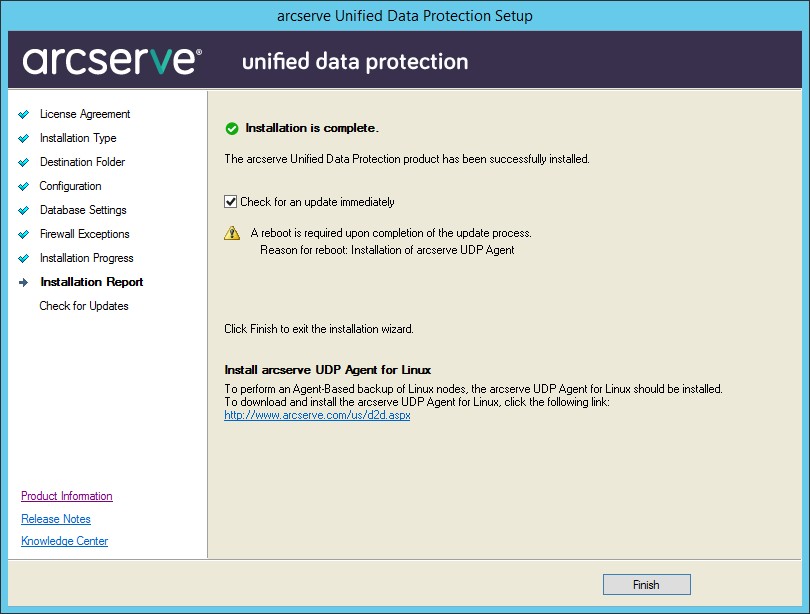The width and height of the screenshot is (810, 614).
Task: Select the Installation Progress step
Action: [87, 258]
